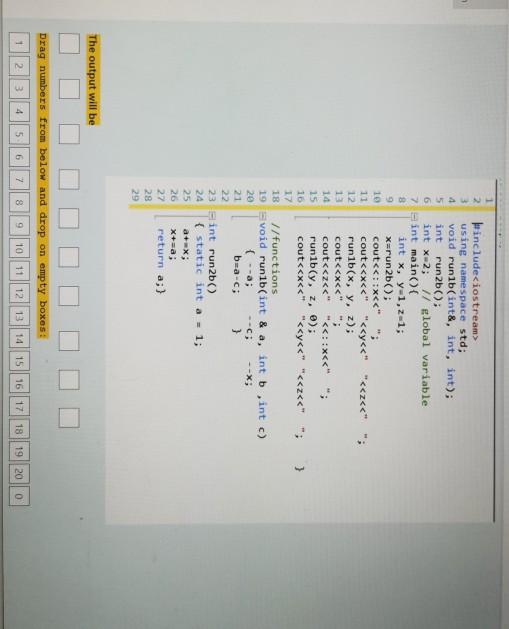Choose the draggable tile numbered 20

(x=19, y=475)
